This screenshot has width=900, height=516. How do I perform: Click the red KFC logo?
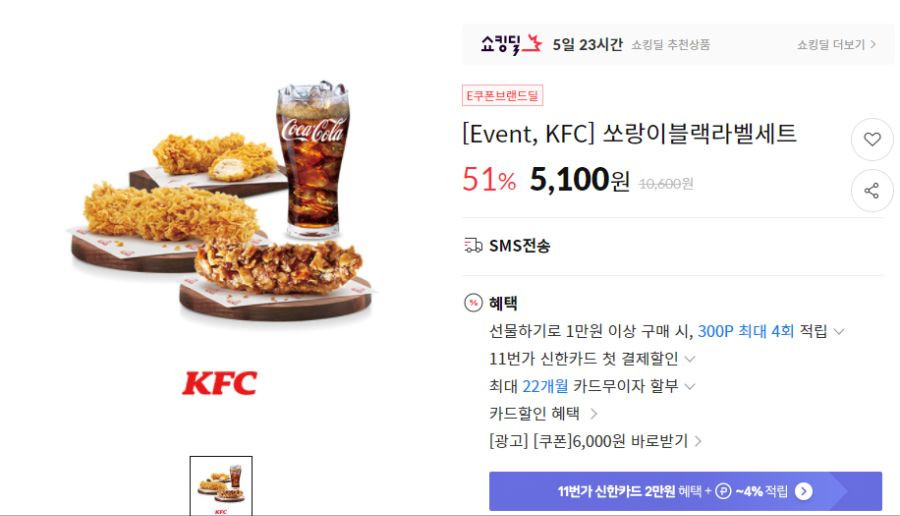pos(220,383)
